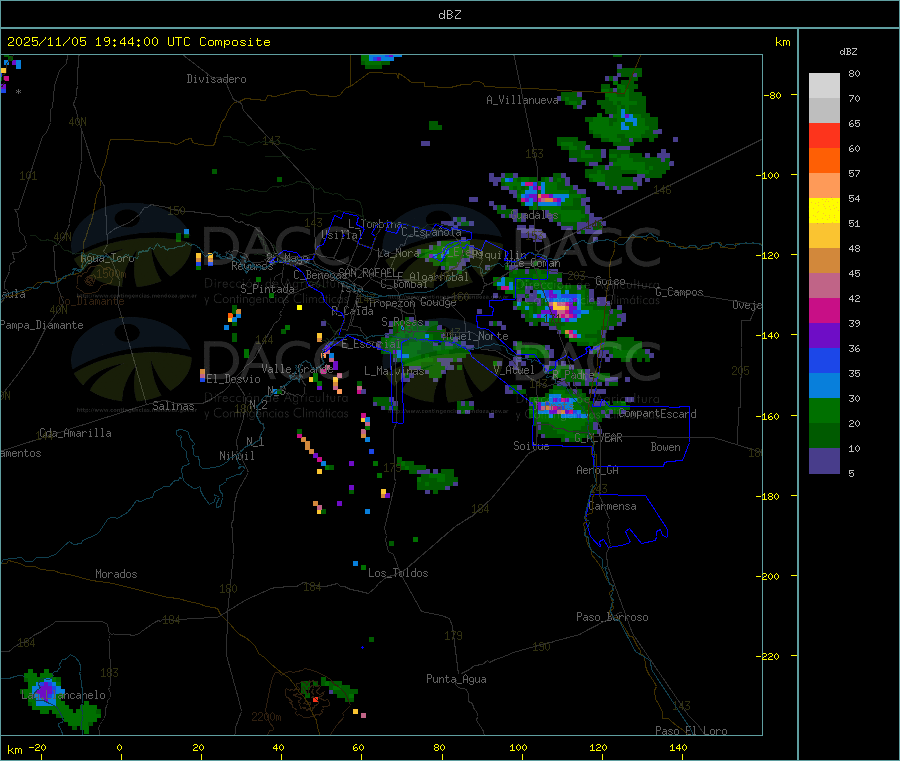Viewport: 900px width, 761px height.
Task: Click the 100 km horizontal axis tick
Action: pyautogui.click(x=518, y=747)
